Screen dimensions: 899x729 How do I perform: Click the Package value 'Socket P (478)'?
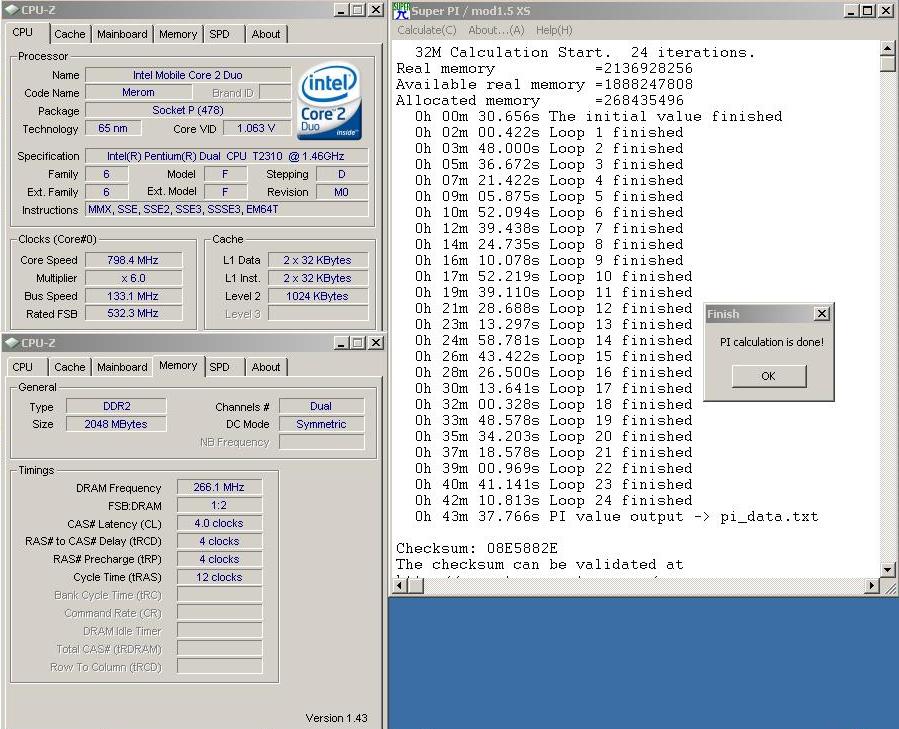[188, 110]
